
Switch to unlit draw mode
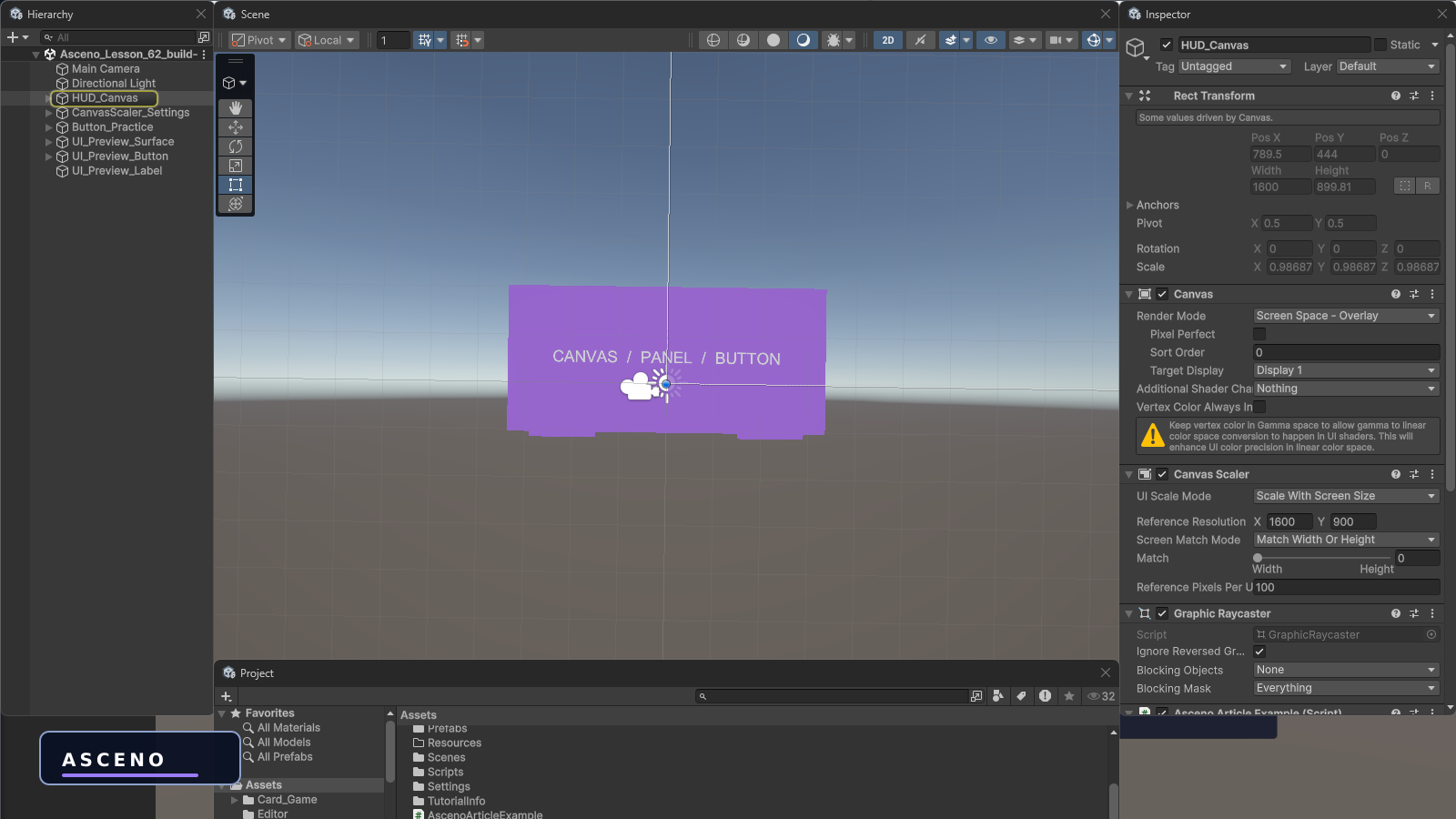coord(773,40)
